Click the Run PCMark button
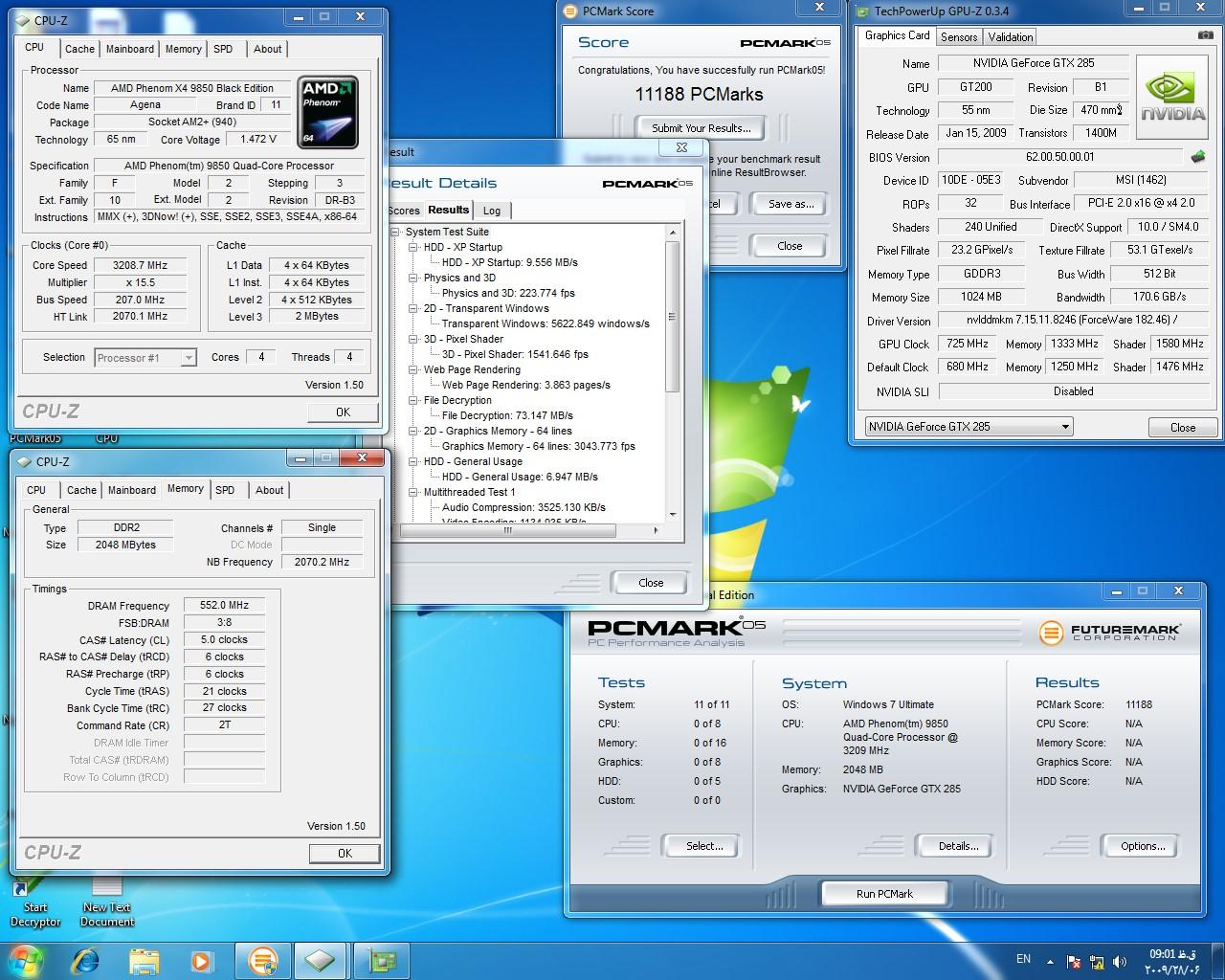The width and height of the screenshot is (1225, 980). click(x=884, y=894)
